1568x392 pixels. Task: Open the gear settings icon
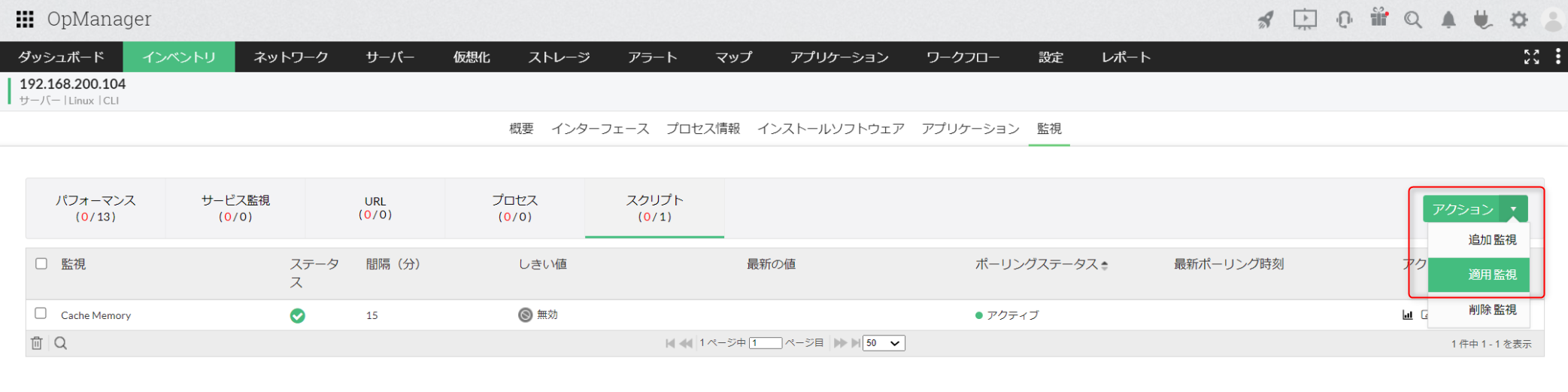1519,20
